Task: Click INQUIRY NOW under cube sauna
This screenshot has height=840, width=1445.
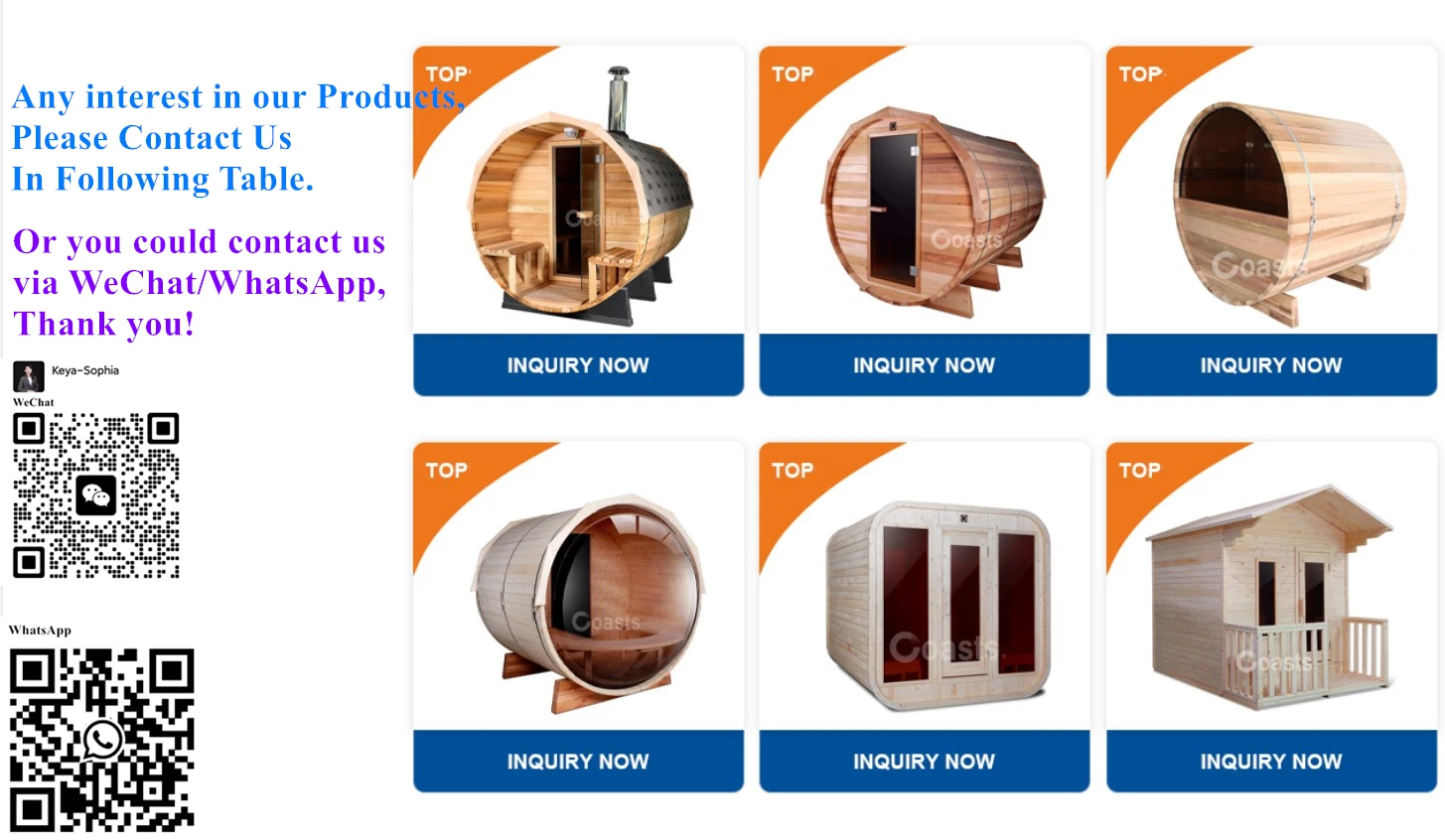Action: tap(925, 762)
